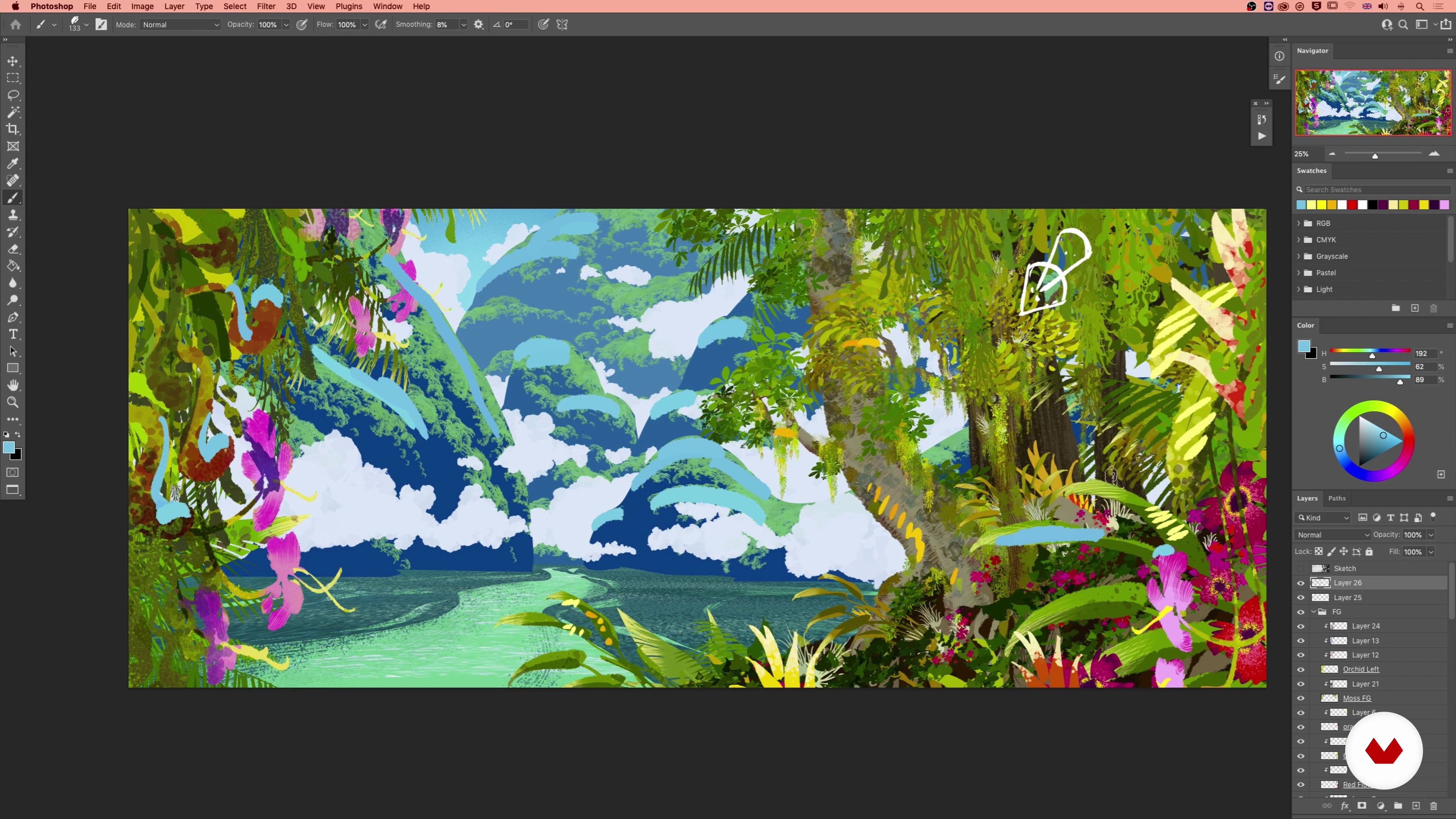Image resolution: width=1456 pixels, height=819 pixels.
Task: Hide Moss FG layer
Action: [x=1301, y=698]
